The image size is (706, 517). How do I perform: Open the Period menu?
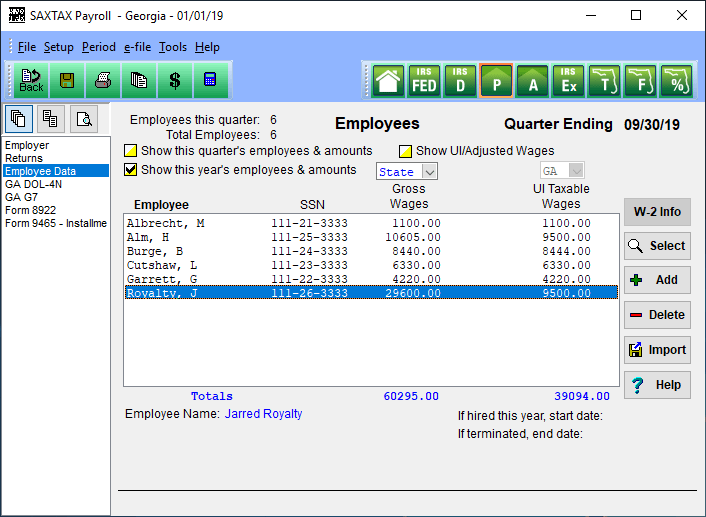tap(99, 47)
